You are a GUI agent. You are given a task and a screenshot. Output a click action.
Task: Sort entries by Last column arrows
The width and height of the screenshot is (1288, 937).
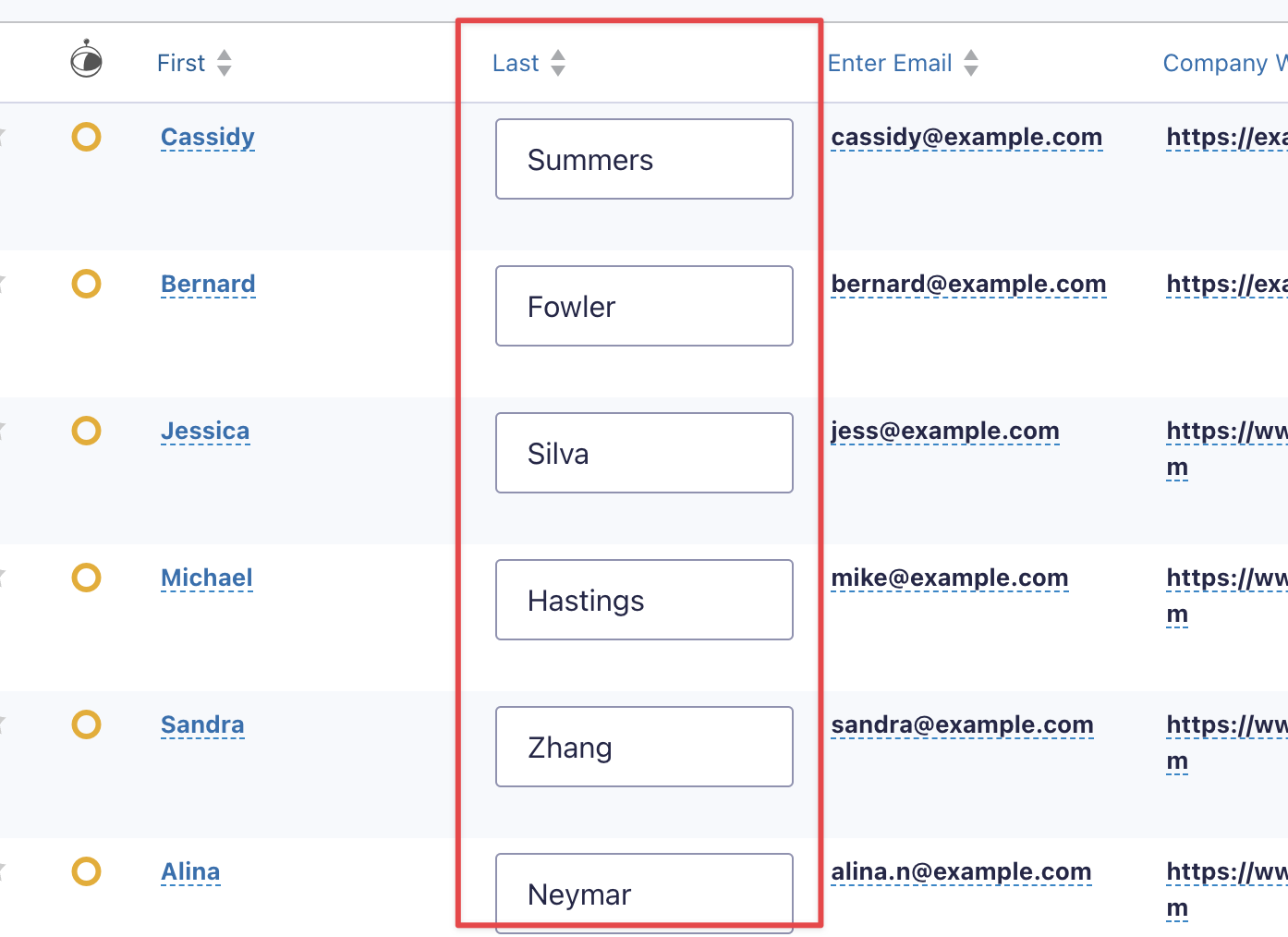tap(558, 63)
